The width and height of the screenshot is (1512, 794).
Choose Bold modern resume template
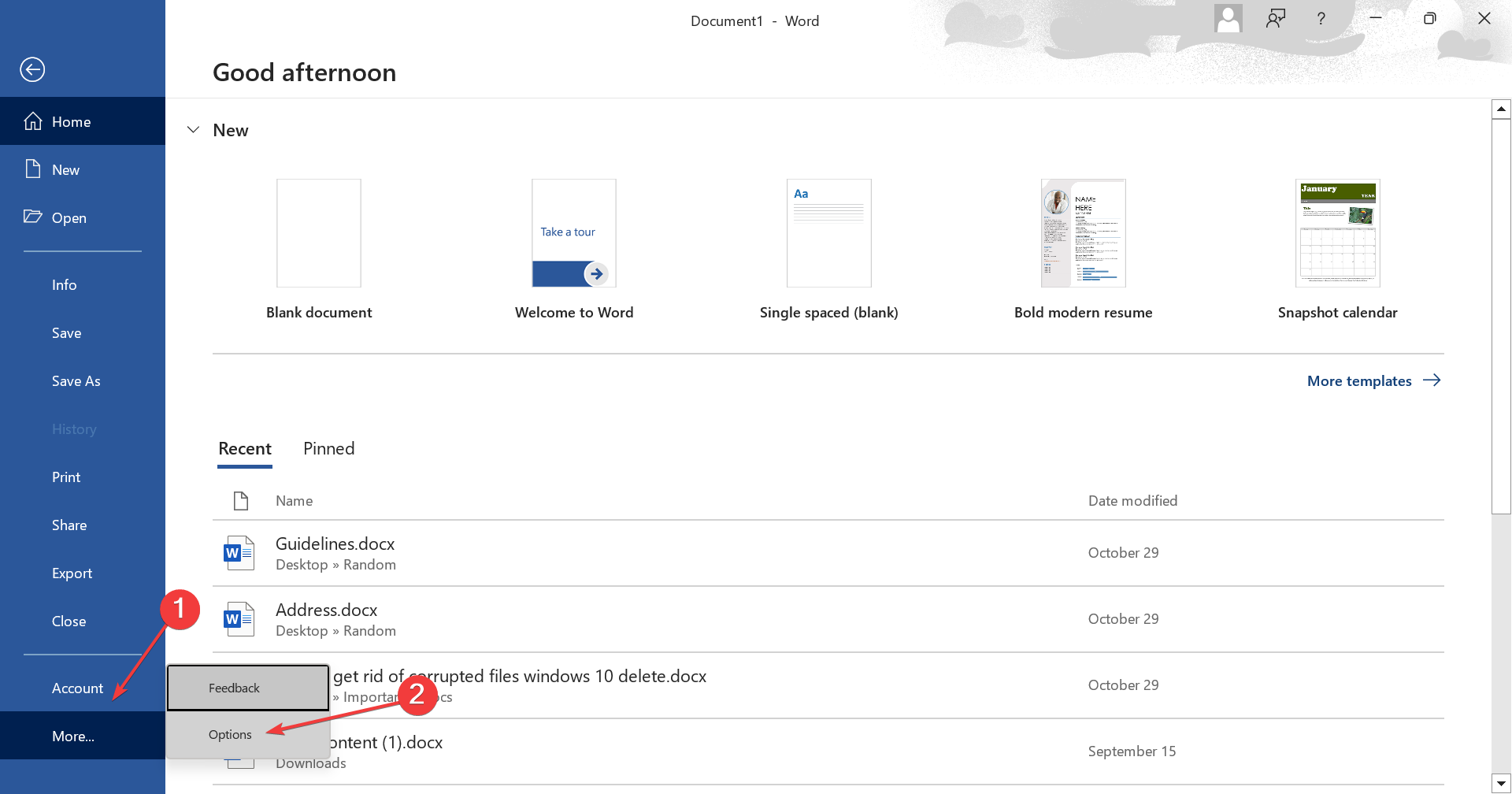click(1084, 249)
